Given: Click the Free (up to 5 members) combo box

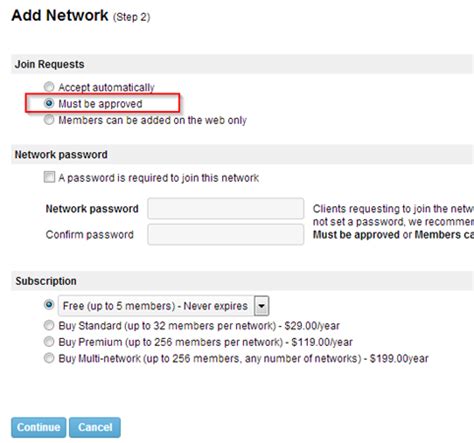Looking at the screenshot, I should pos(164,306).
